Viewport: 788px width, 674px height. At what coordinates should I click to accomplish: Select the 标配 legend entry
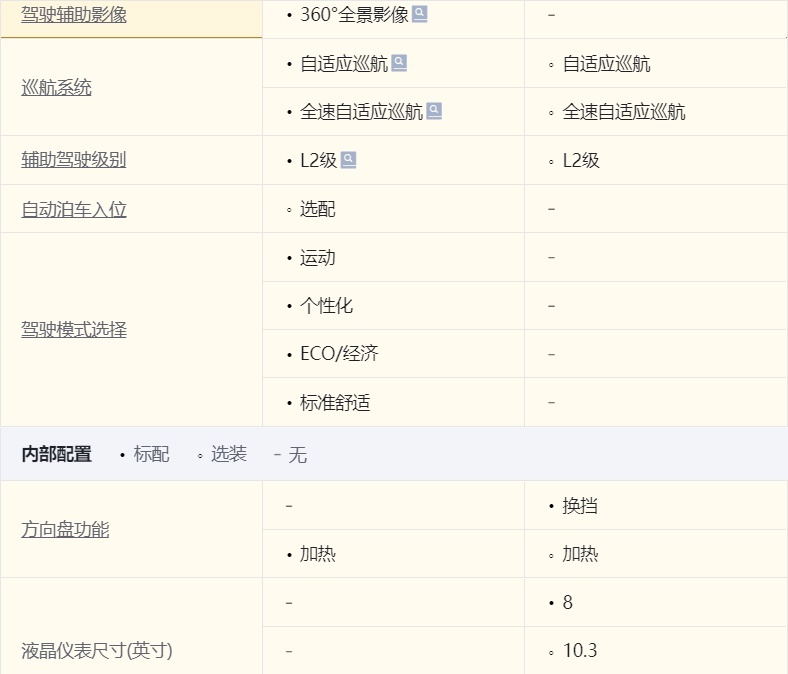151,454
